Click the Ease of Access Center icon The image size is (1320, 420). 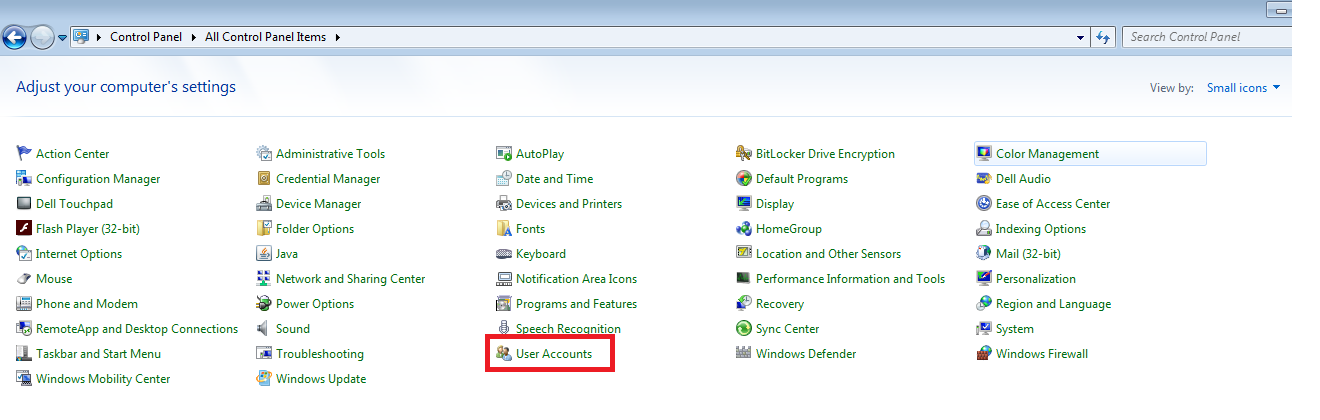tap(984, 203)
